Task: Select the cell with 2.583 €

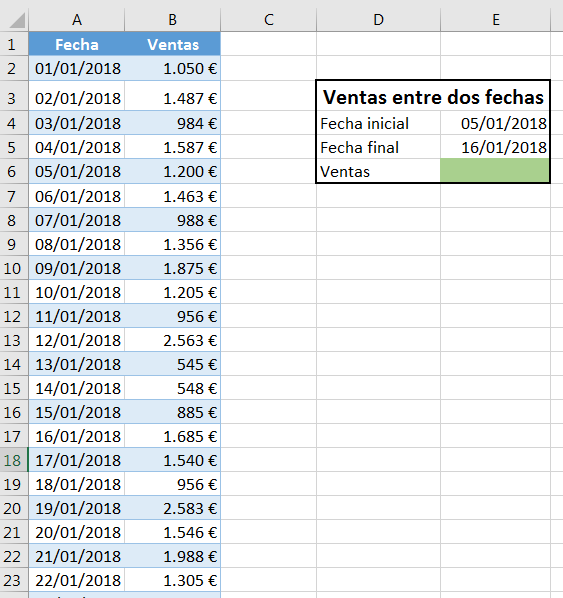Action: [x=172, y=508]
